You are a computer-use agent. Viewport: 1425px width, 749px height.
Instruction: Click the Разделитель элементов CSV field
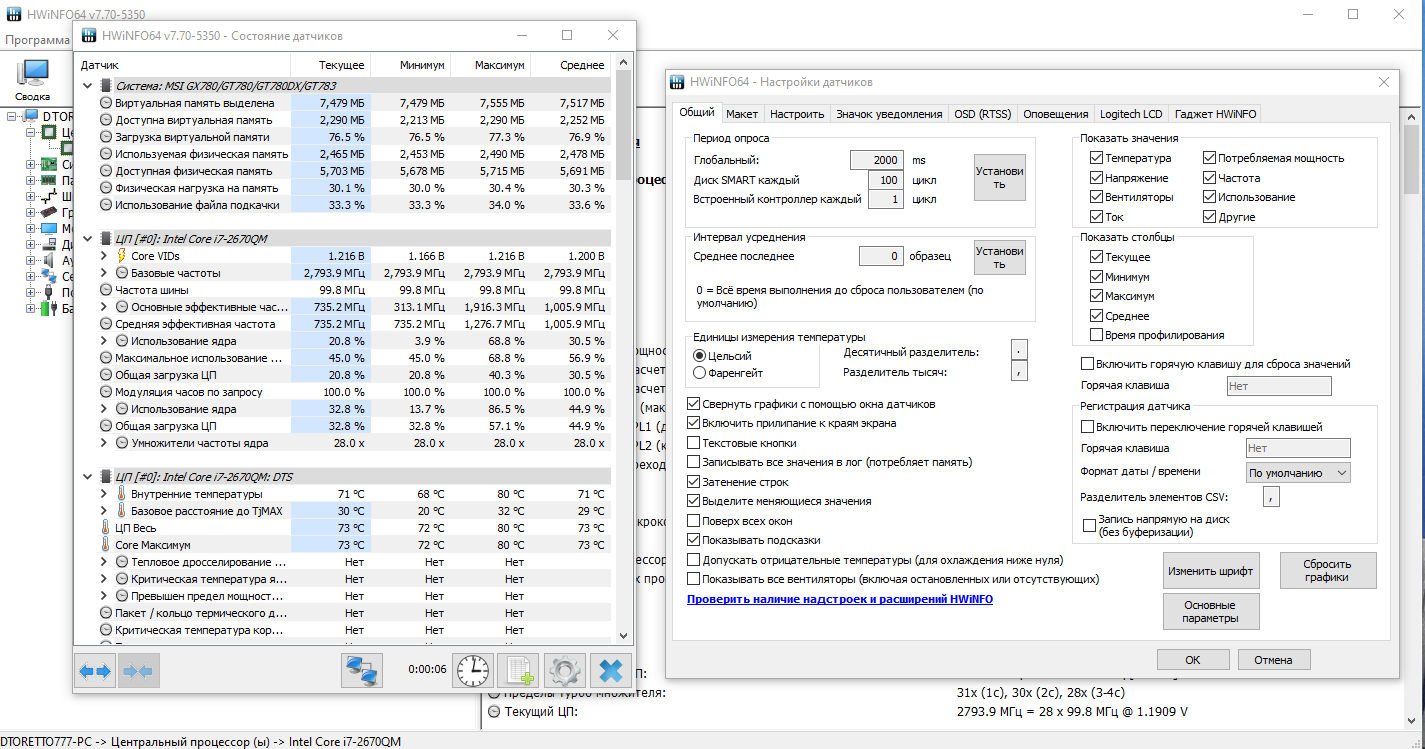[x=1271, y=497]
